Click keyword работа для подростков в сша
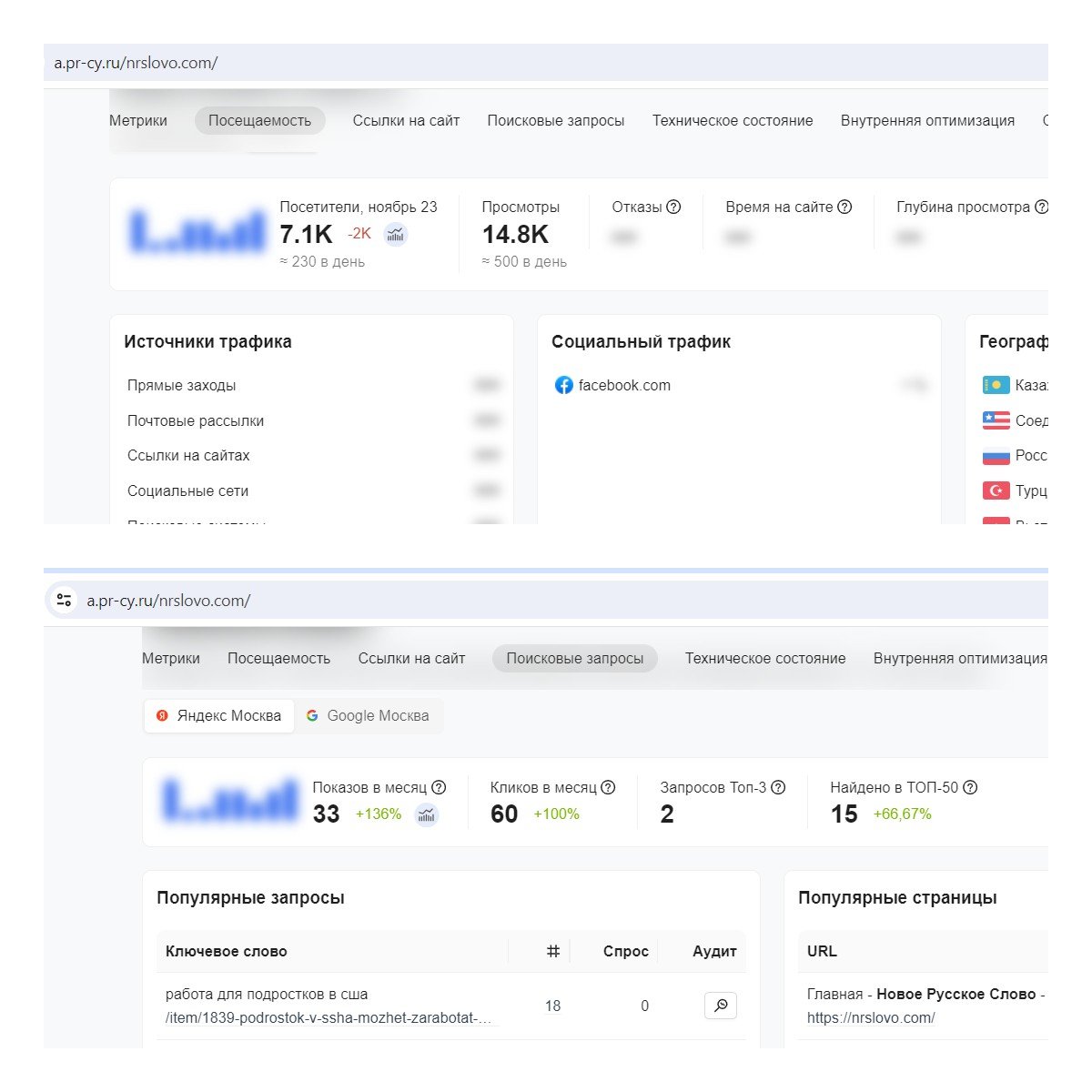 (x=267, y=994)
